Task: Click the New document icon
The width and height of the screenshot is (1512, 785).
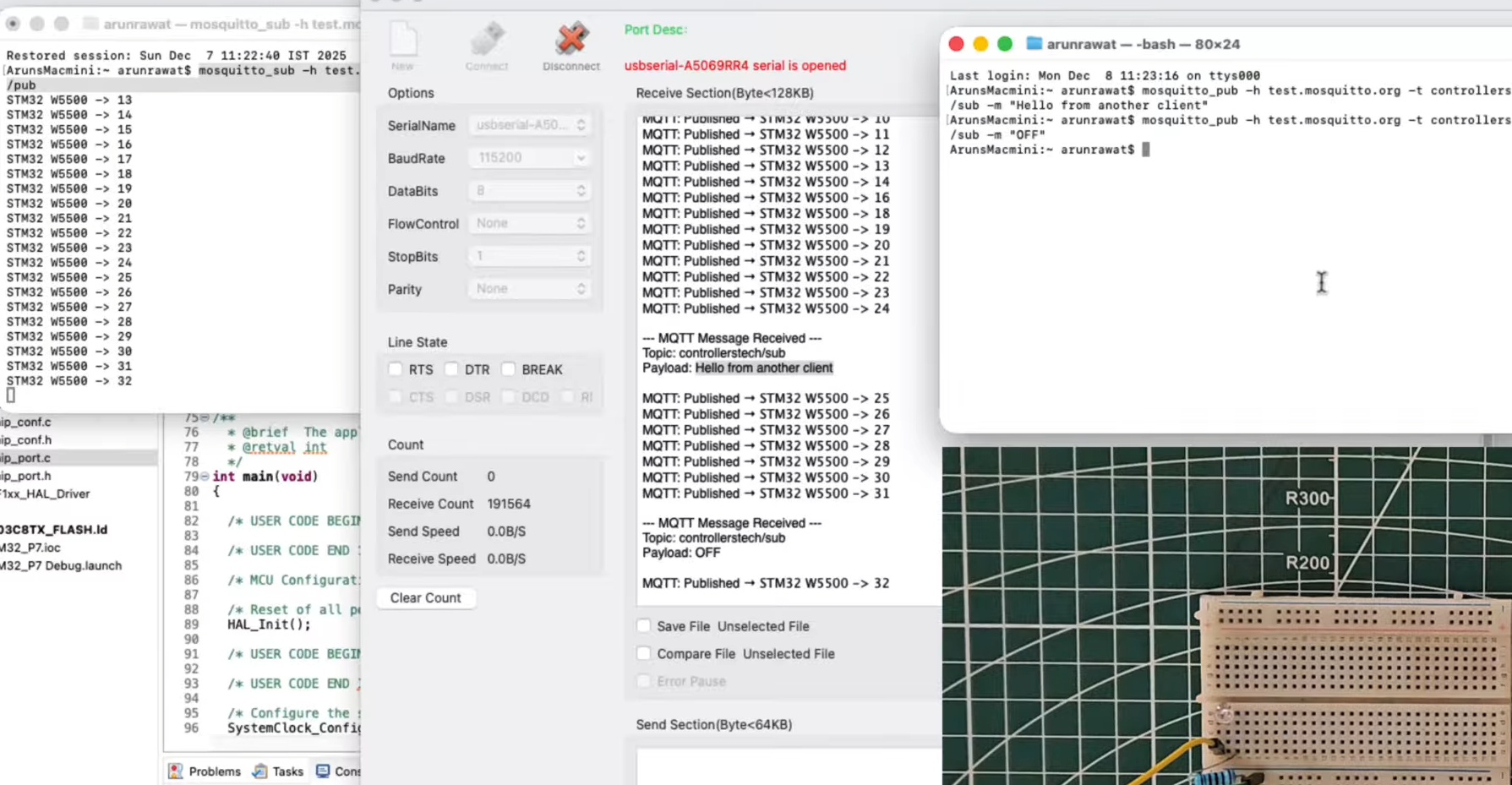Action: (403, 40)
